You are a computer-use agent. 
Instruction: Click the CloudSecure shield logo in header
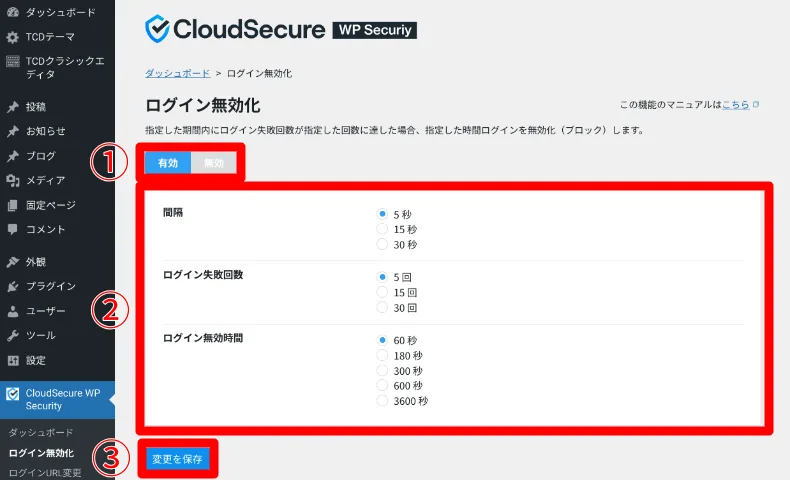(157, 29)
